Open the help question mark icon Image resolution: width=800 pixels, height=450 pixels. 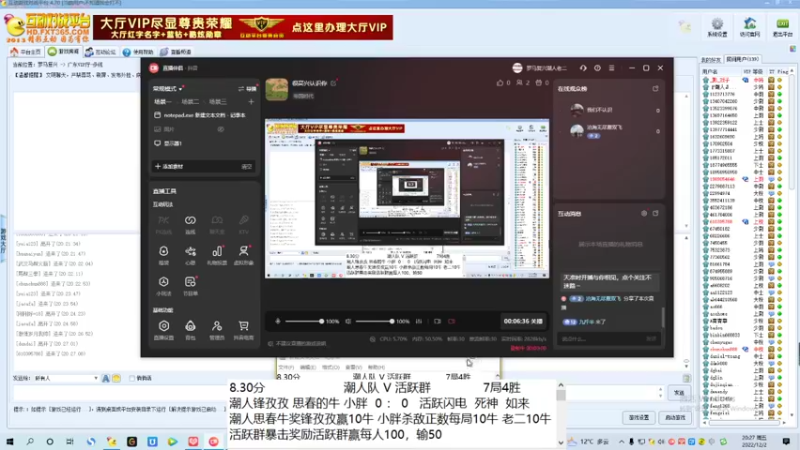(x=597, y=68)
